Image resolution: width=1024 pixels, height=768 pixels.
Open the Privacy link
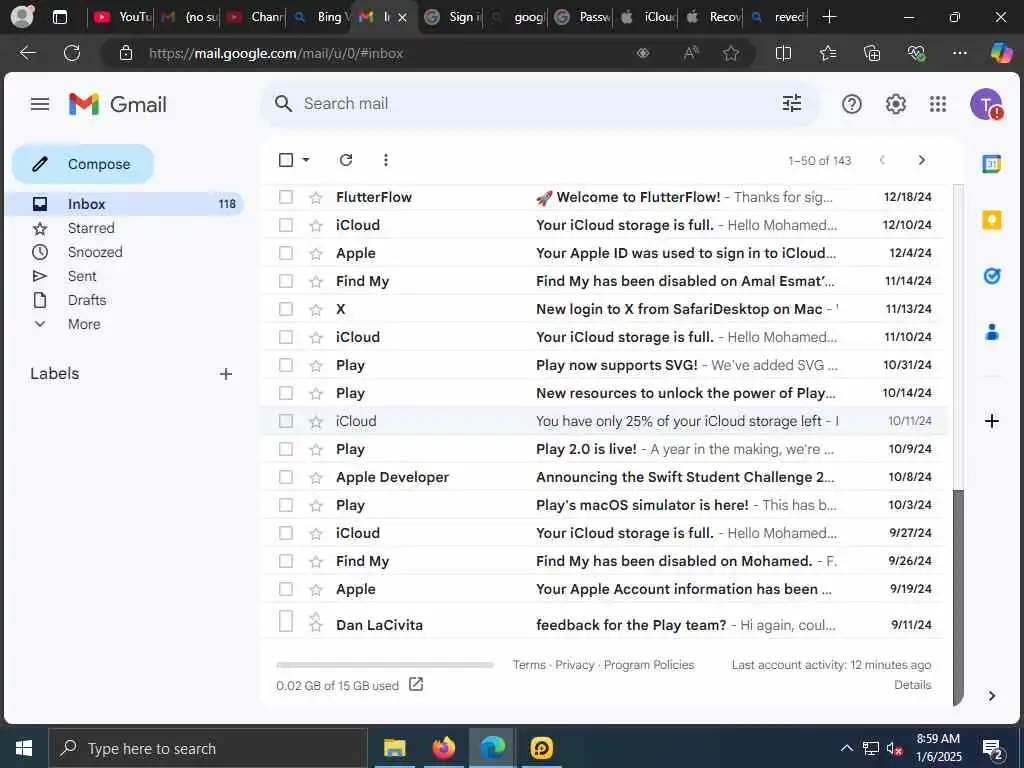point(575,665)
